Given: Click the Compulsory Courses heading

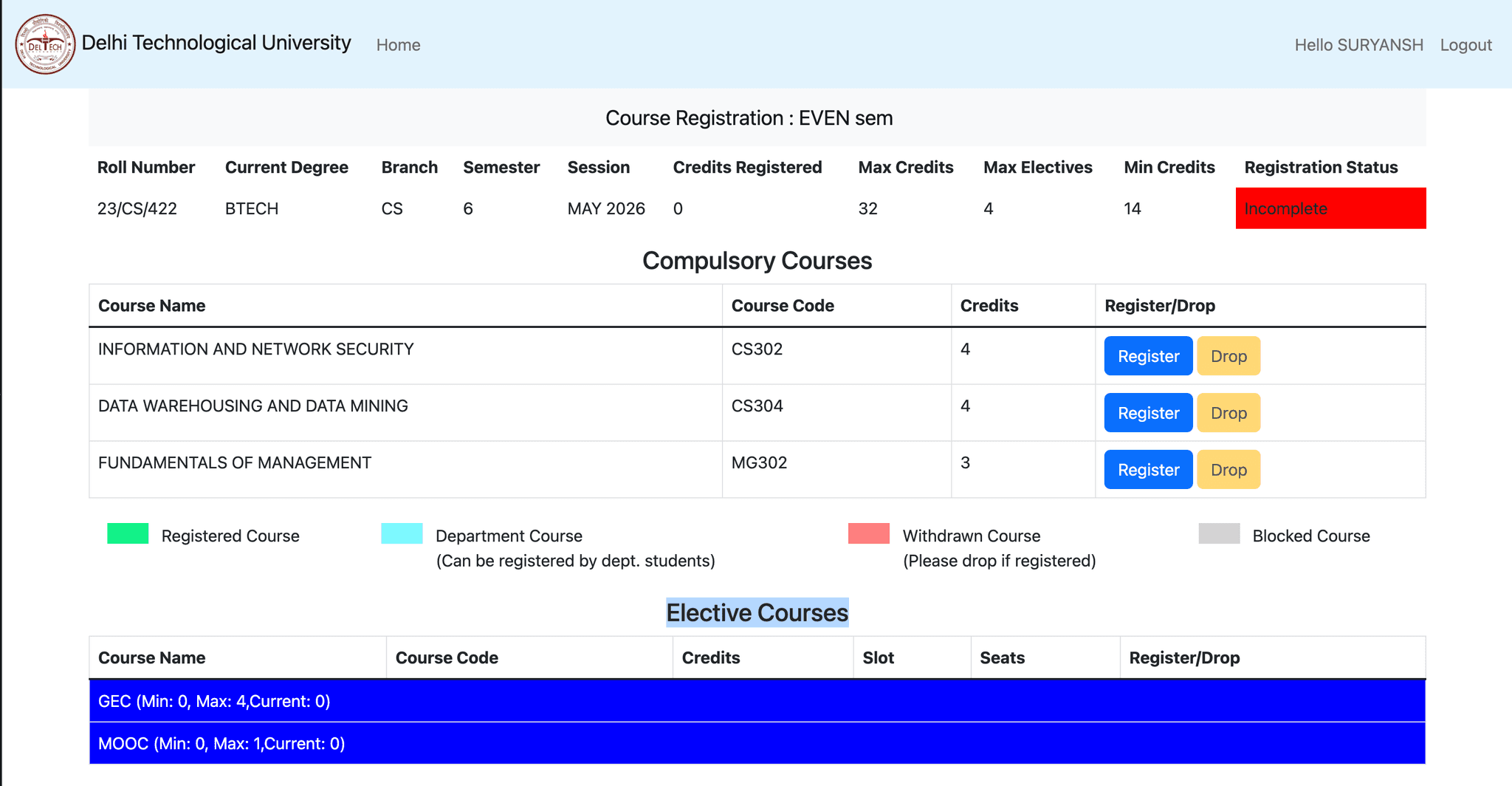Looking at the screenshot, I should pyautogui.click(x=757, y=261).
